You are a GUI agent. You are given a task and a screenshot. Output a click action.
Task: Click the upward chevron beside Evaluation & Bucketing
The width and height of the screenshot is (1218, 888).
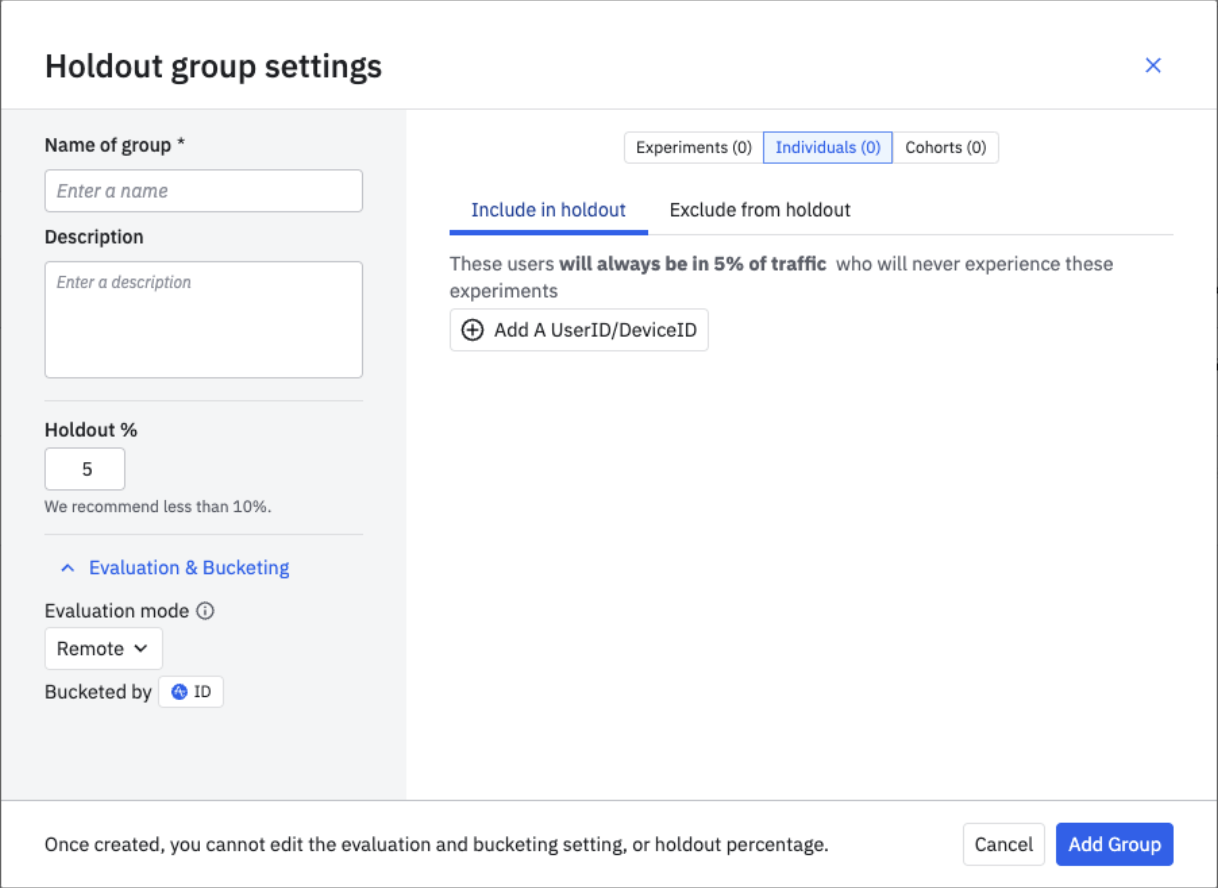point(67,567)
